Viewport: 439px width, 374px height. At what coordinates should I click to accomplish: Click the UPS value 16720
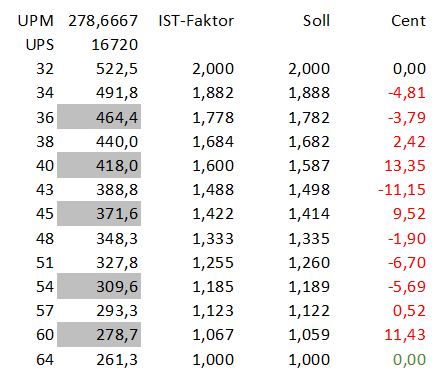click(x=115, y=45)
